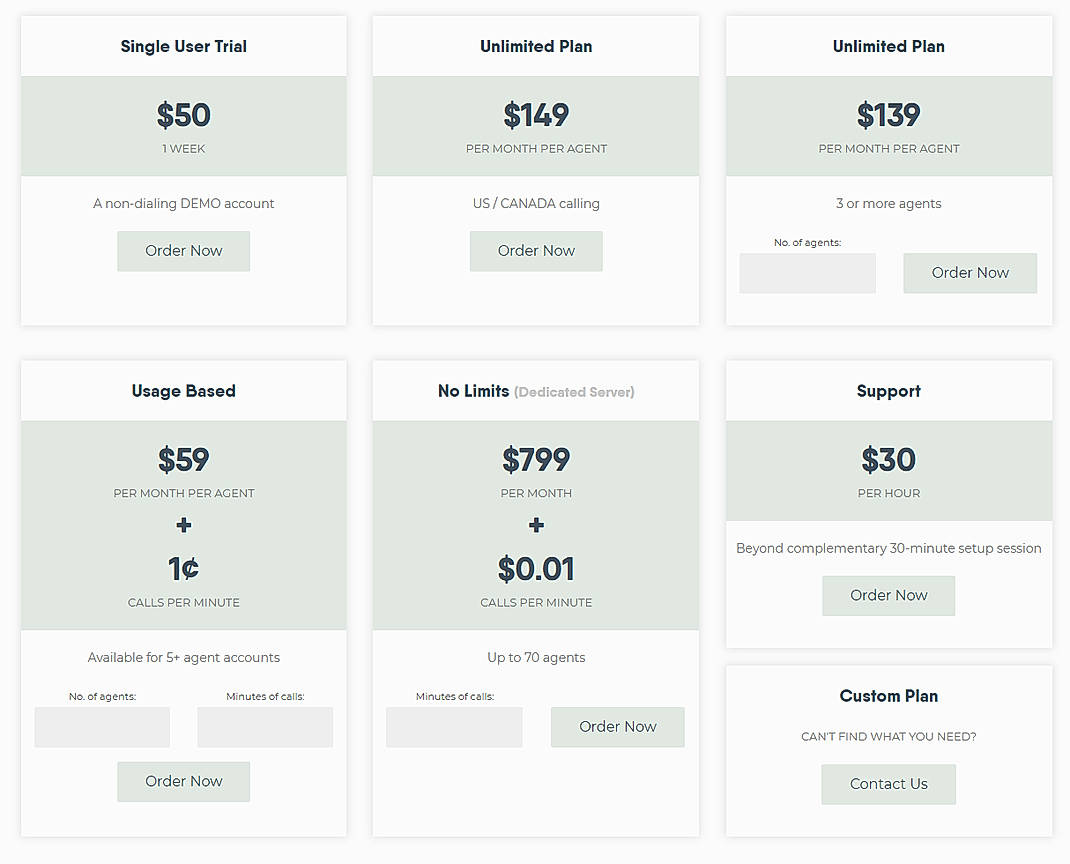Click the Usage Based plan heading
The height and width of the screenshot is (864, 1070).
coord(183,391)
